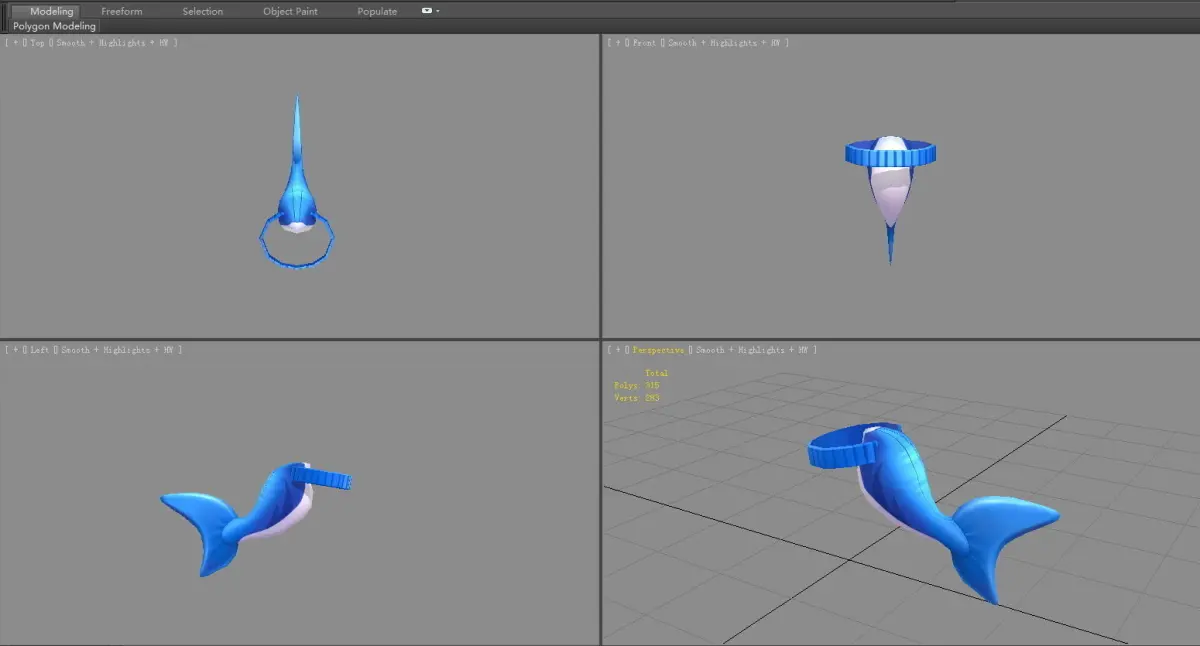
Task: Open the Object Paint ribbon tab
Action: [290, 11]
